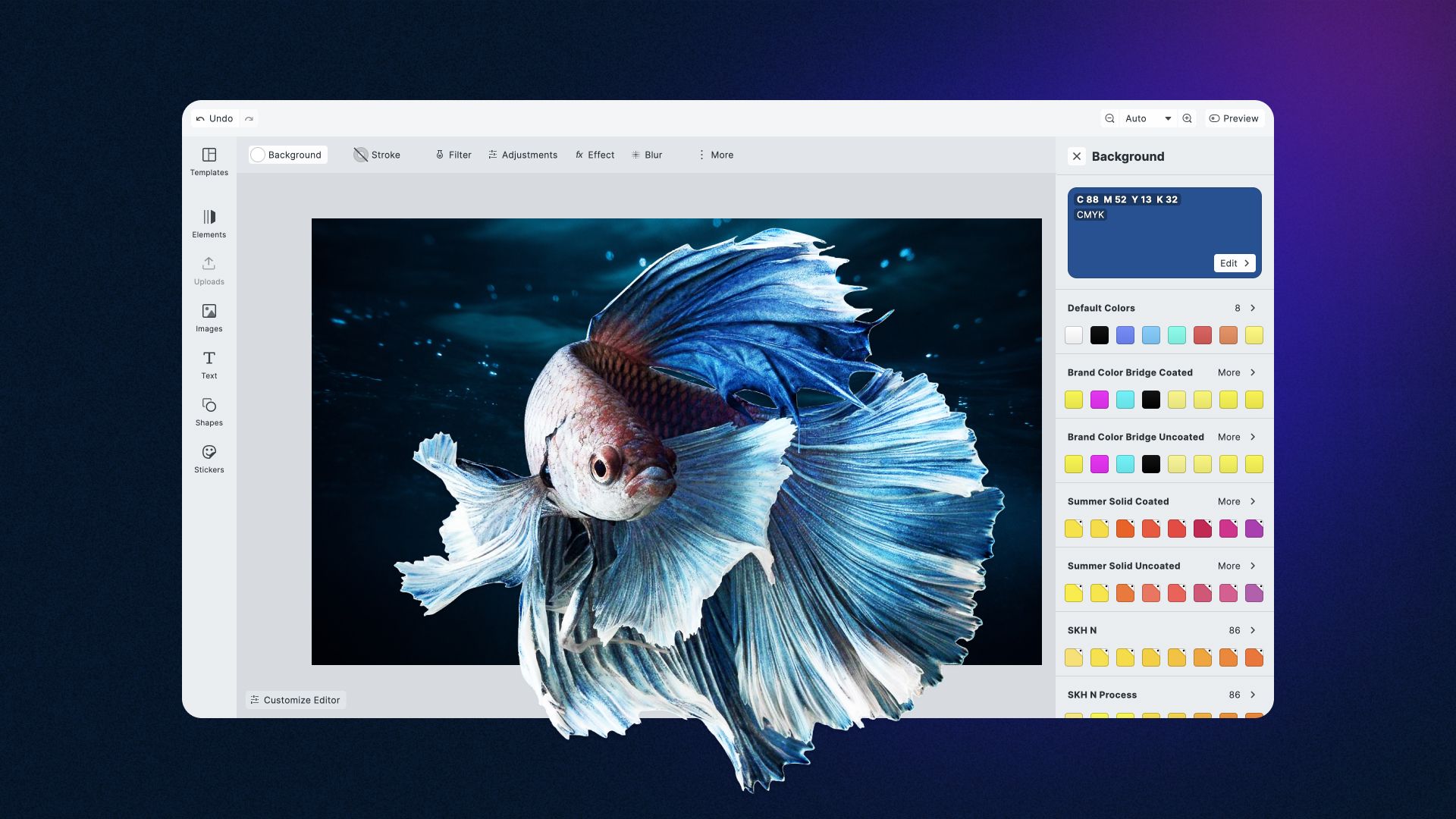Pick purple swatch in Summer Solid Uncoated
The height and width of the screenshot is (819, 1456).
tap(1254, 593)
